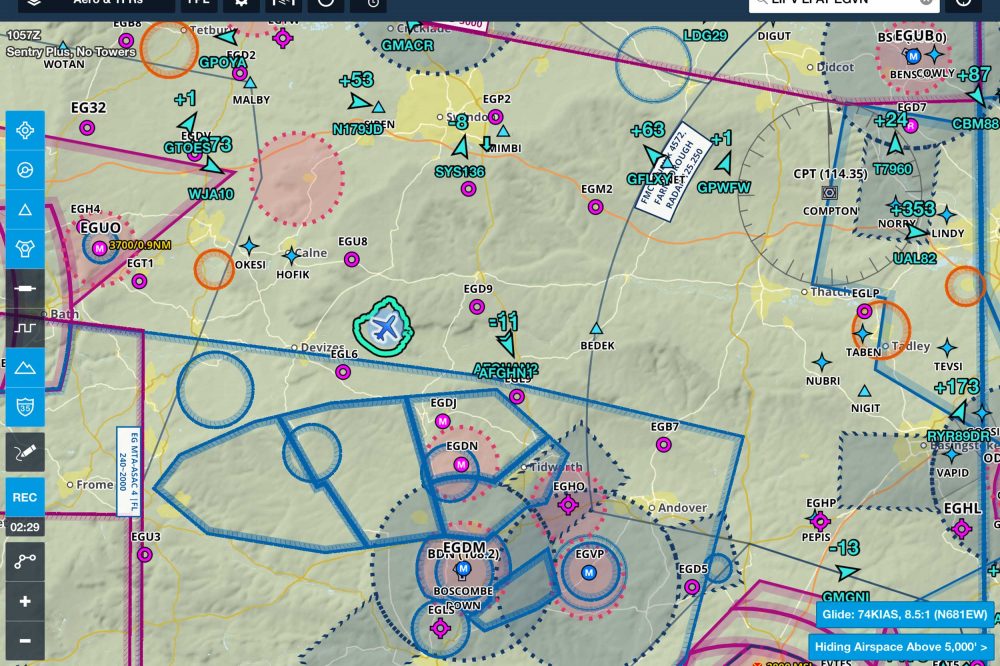Toggle the ruler bar in left sidebar

[x=25, y=288]
